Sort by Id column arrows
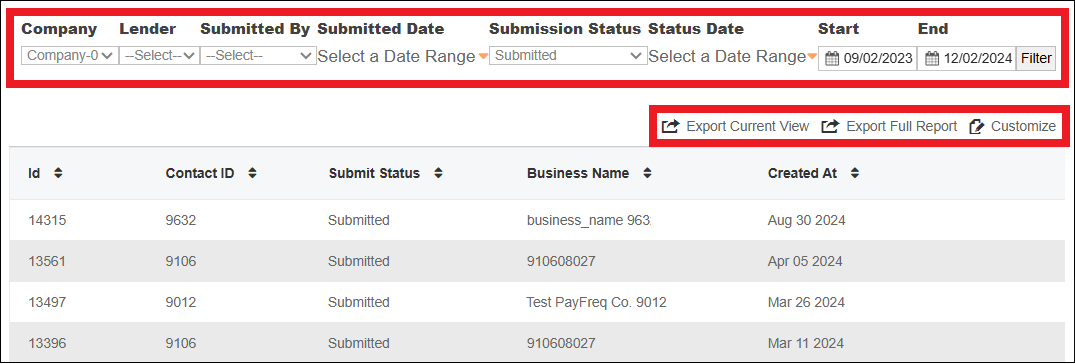Image resolution: width=1075 pixels, height=364 pixels. [58, 173]
